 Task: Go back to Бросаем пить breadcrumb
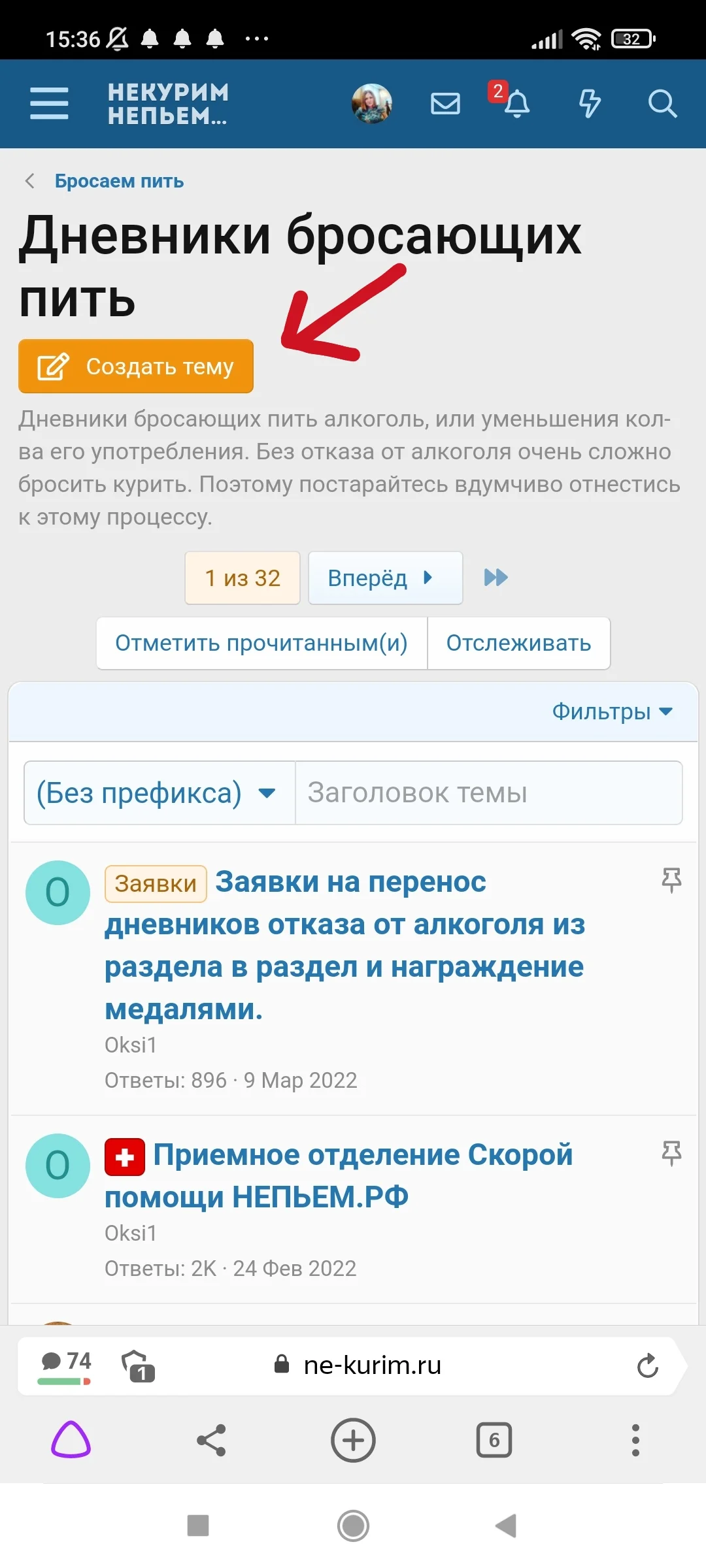119,181
